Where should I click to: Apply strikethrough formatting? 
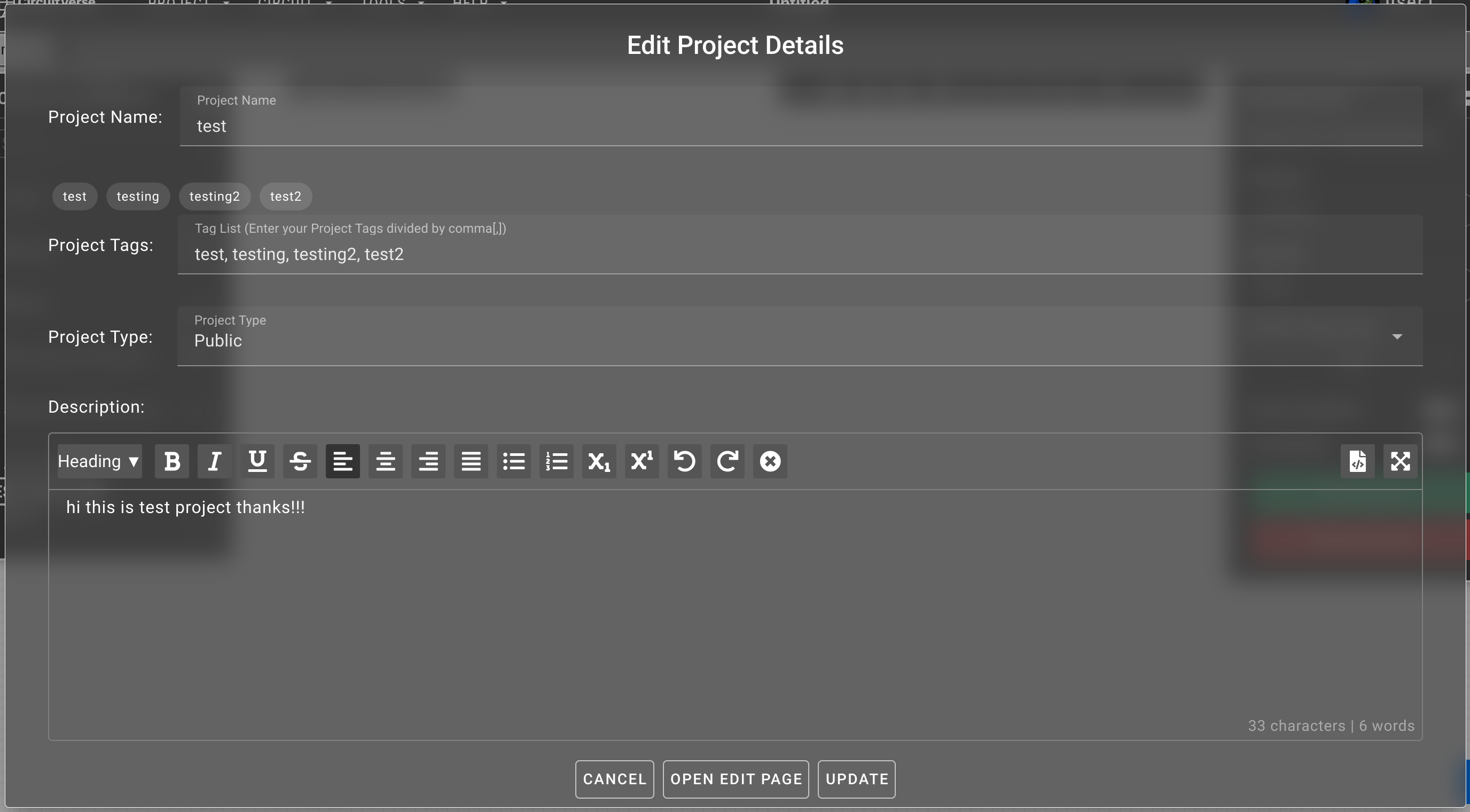300,461
